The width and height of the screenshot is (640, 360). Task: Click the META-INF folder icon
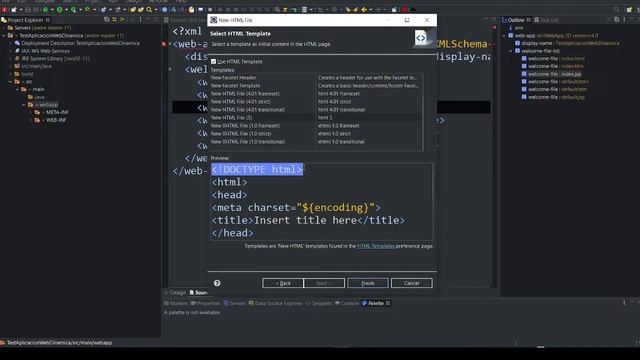38,112
